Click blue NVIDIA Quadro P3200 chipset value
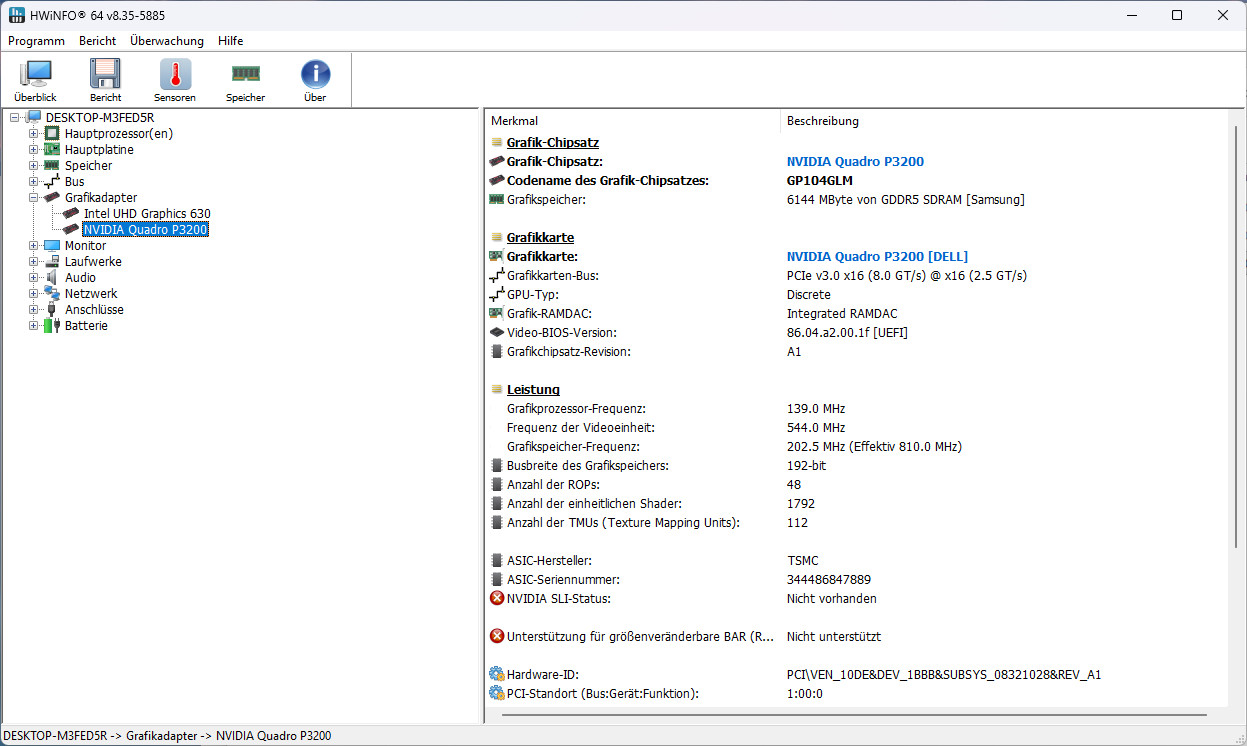The width and height of the screenshot is (1247, 746). click(855, 162)
